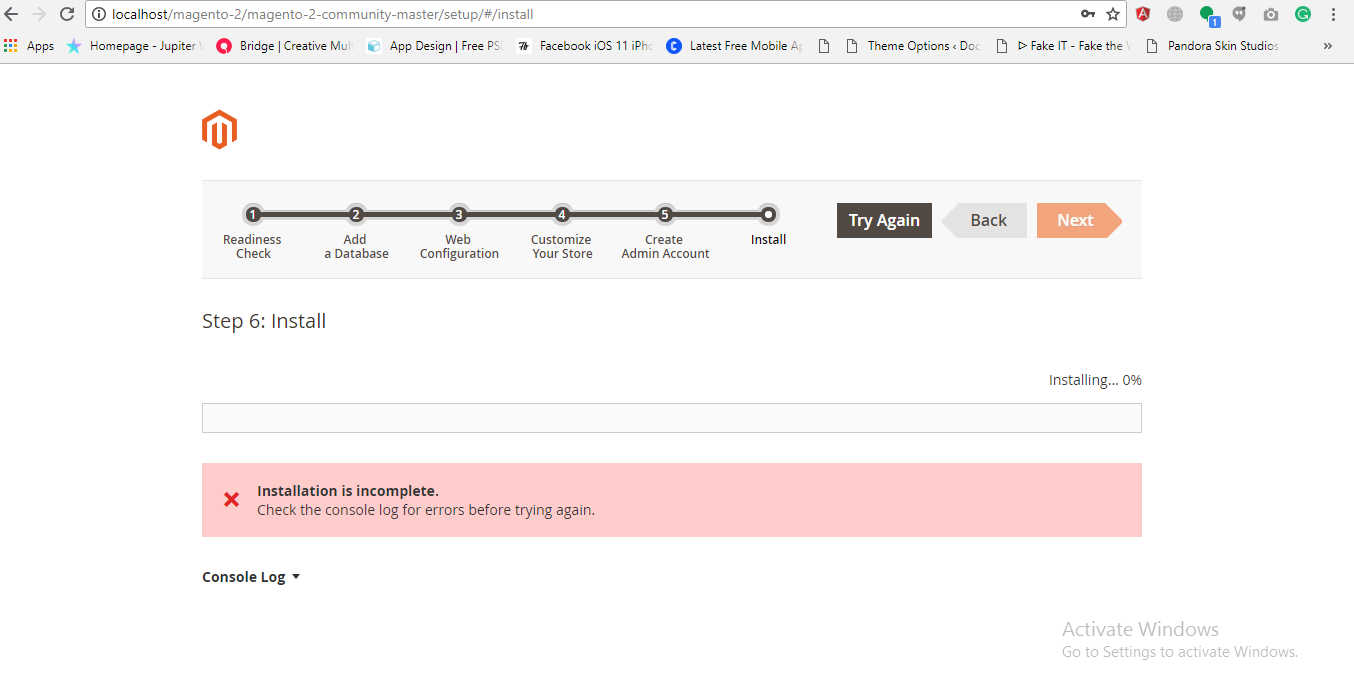Click the Angular extension icon

(x=1143, y=14)
